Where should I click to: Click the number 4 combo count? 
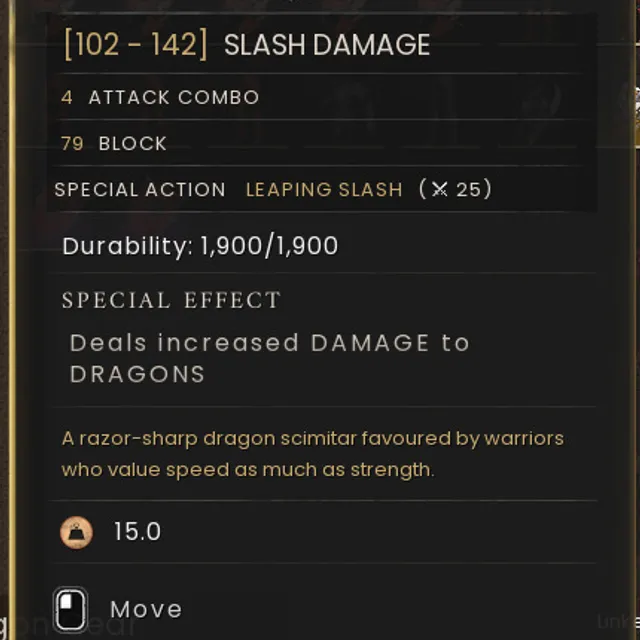67,97
